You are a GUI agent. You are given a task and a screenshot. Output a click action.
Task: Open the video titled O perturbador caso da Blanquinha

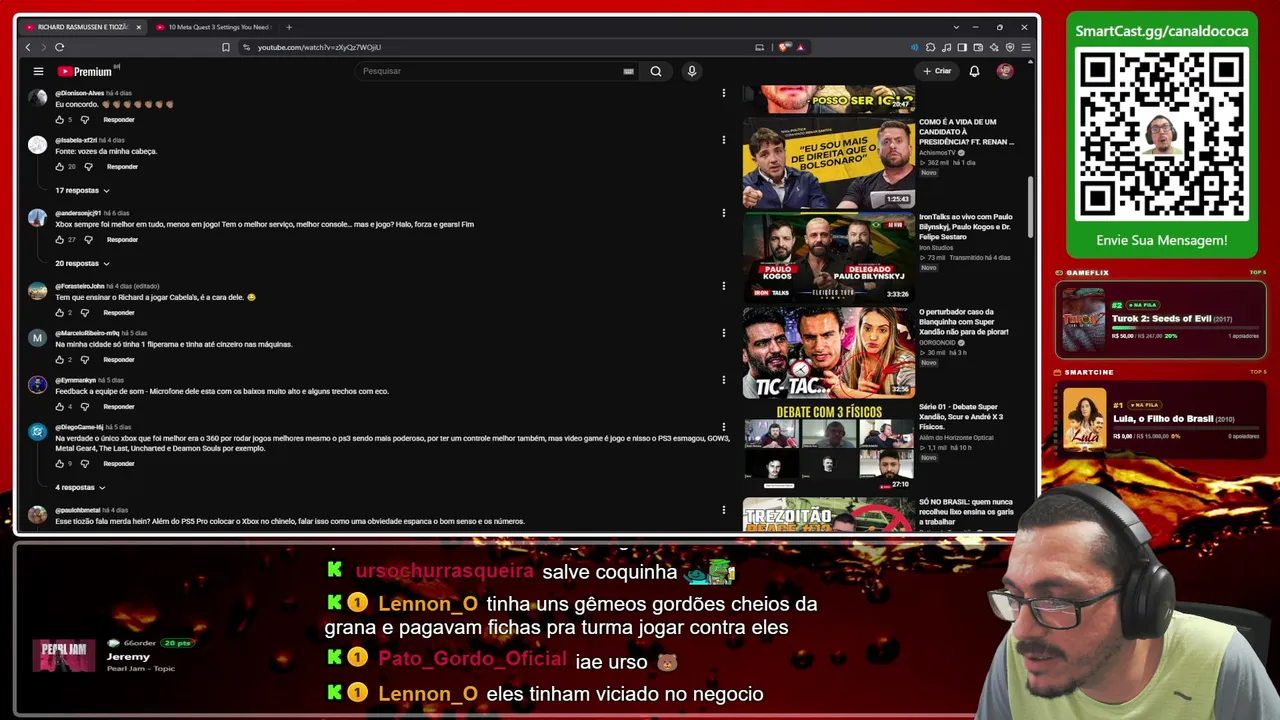(x=964, y=322)
